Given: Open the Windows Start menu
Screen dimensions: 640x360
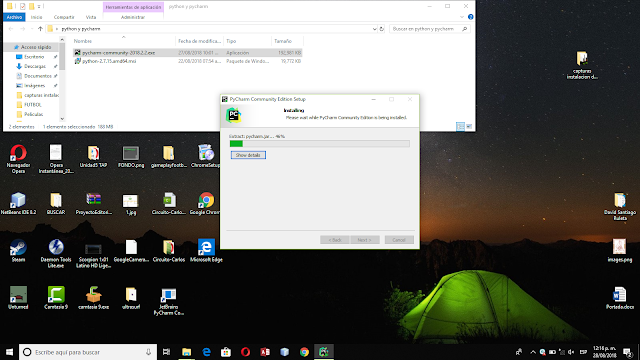Looking at the screenshot, I should 9,352.
